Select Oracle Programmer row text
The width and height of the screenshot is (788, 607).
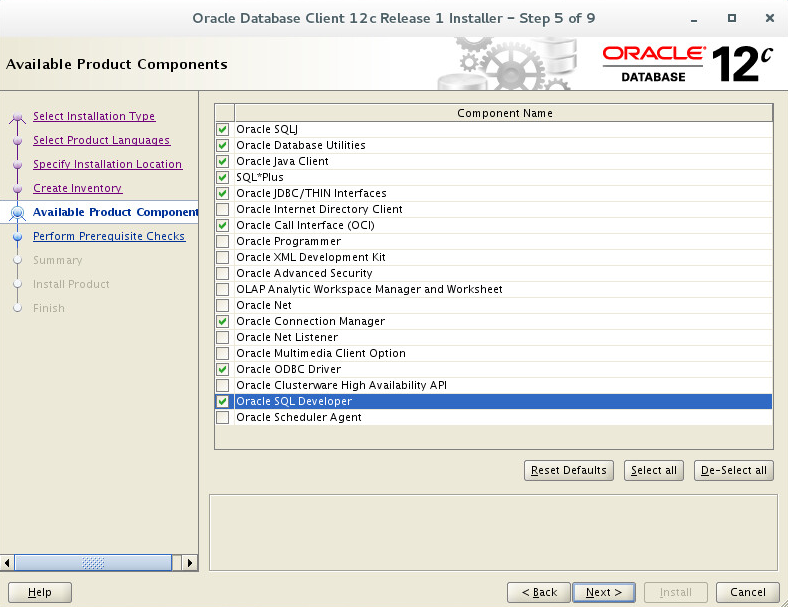pyautogui.click(x=288, y=241)
